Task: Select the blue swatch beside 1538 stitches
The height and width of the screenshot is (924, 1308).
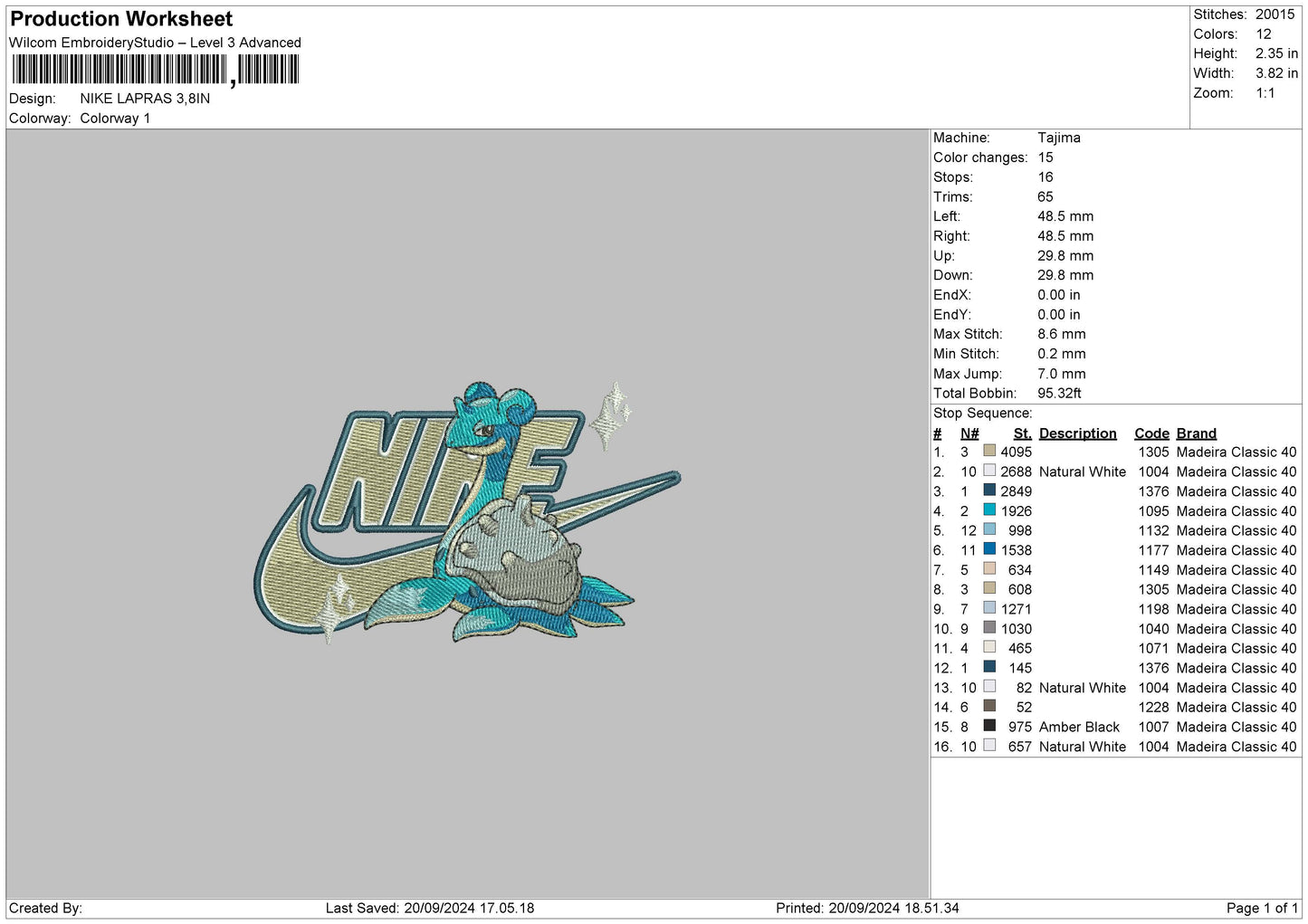Action: coord(989,549)
